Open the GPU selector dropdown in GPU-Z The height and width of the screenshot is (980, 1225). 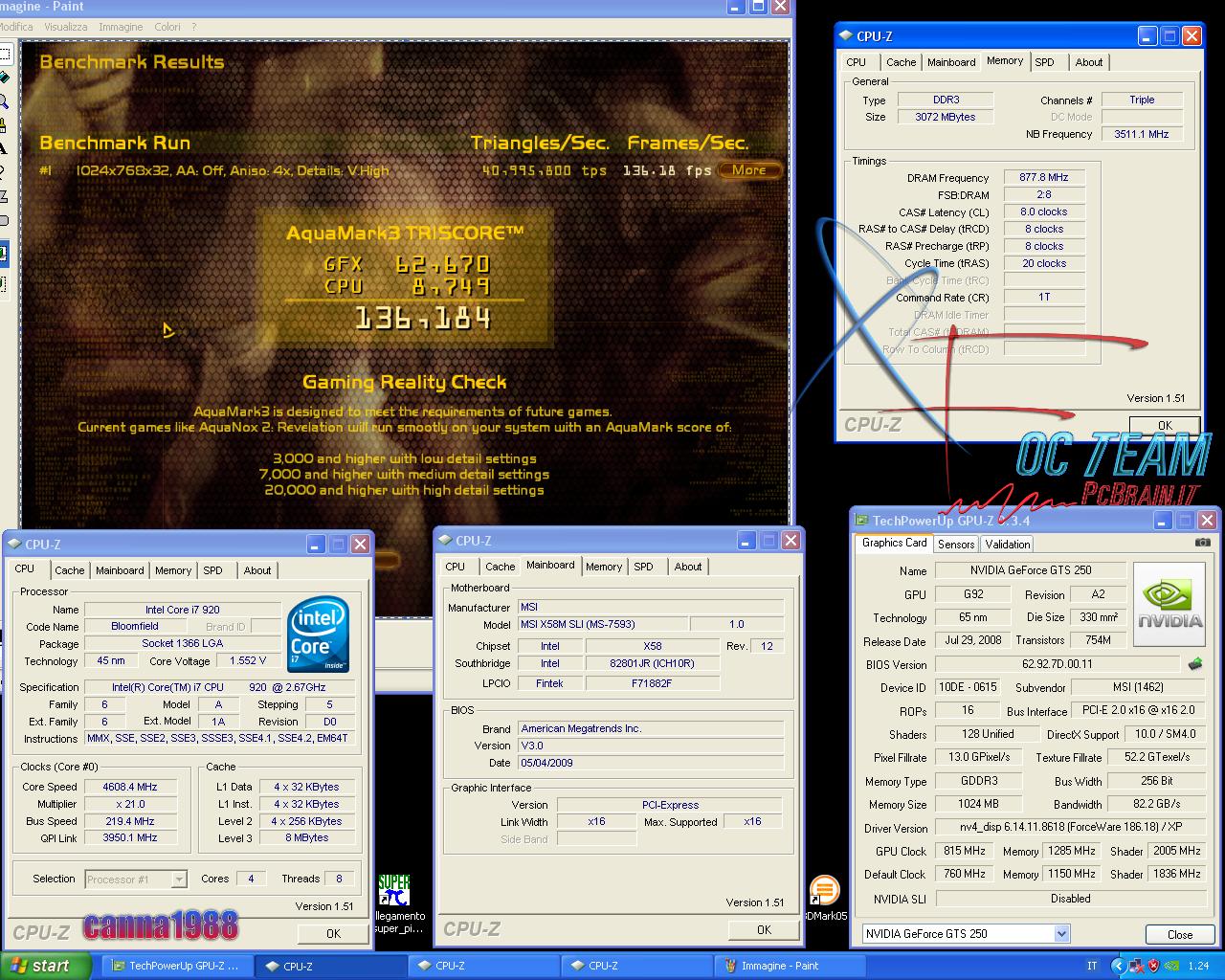(x=1061, y=934)
